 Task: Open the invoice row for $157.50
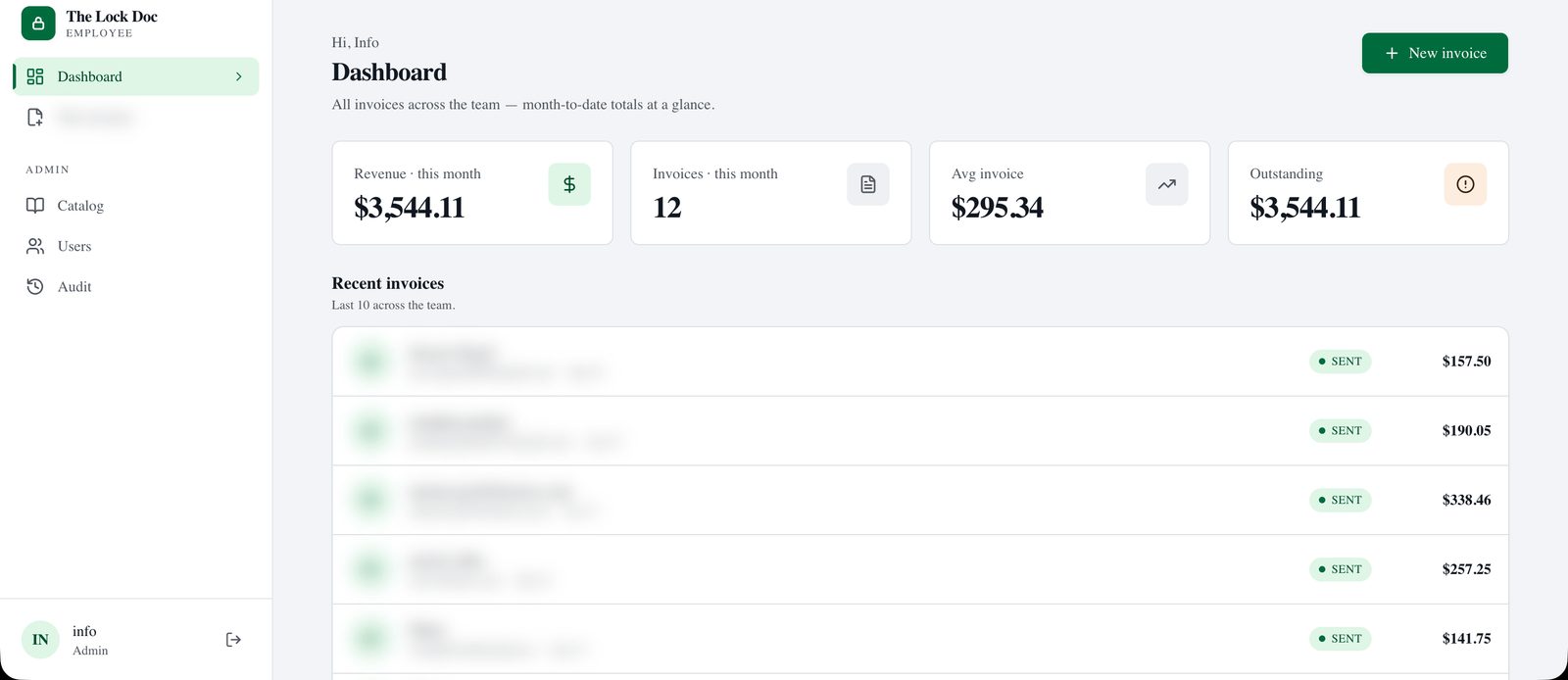[920, 362]
